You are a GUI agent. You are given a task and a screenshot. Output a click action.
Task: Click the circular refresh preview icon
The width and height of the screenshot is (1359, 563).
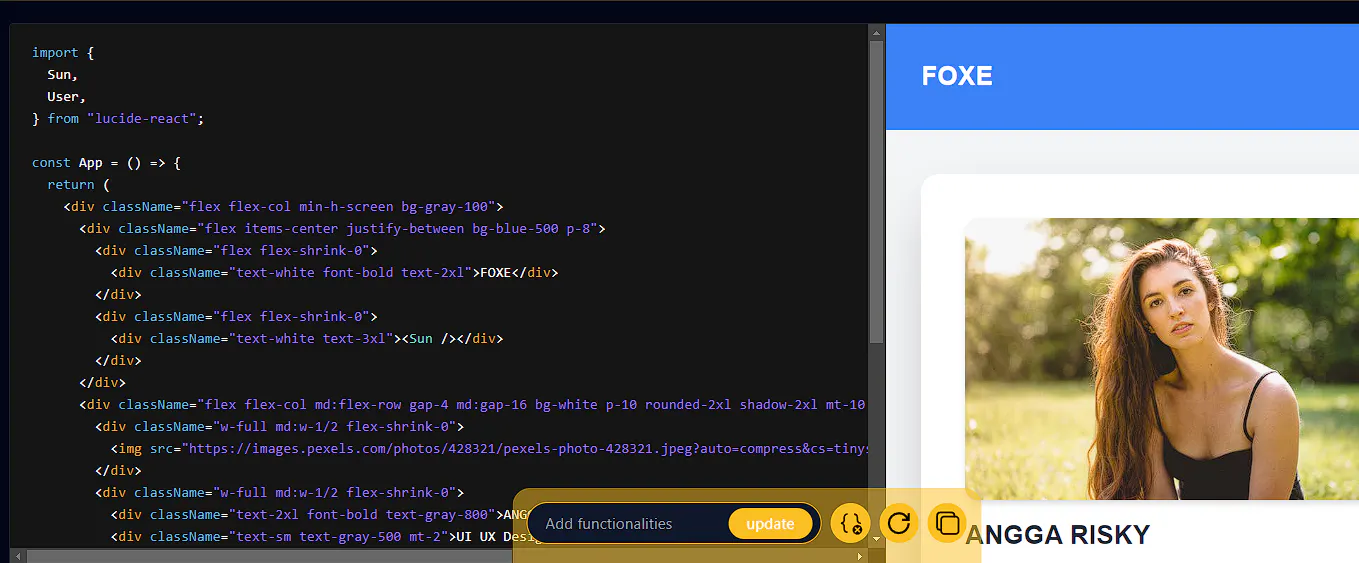click(x=899, y=523)
